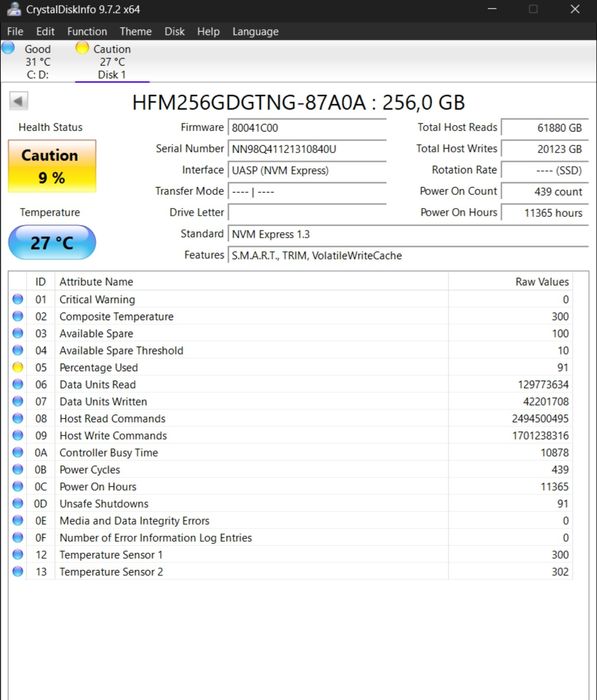Select the Available Spare Threshold value 10

pyautogui.click(x=563, y=350)
